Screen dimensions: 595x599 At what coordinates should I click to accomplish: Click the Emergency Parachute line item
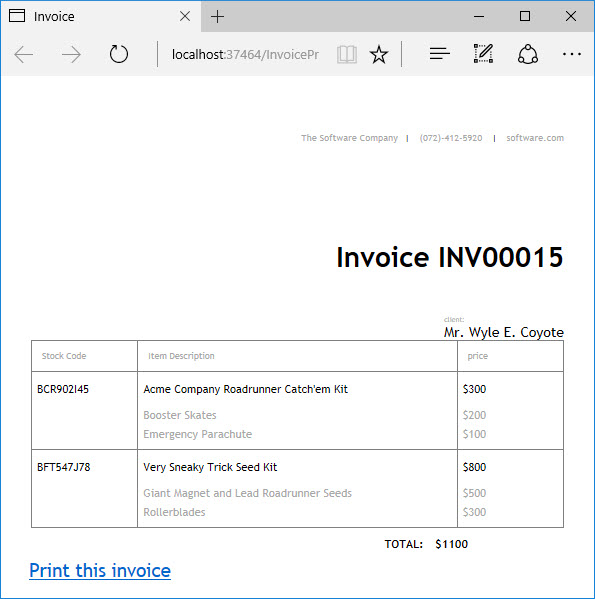click(197, 434)
